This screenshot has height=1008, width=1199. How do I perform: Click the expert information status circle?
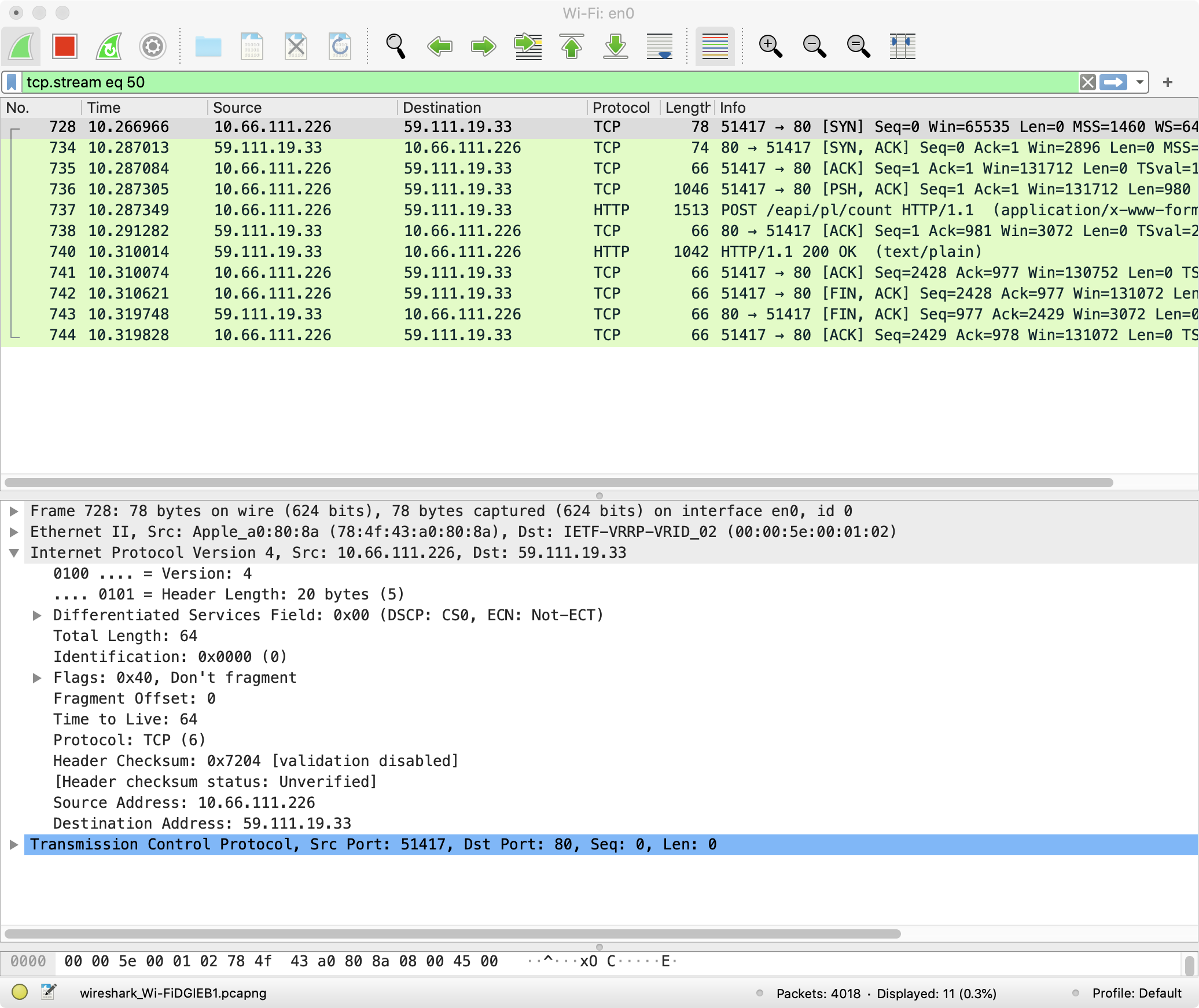20,992
